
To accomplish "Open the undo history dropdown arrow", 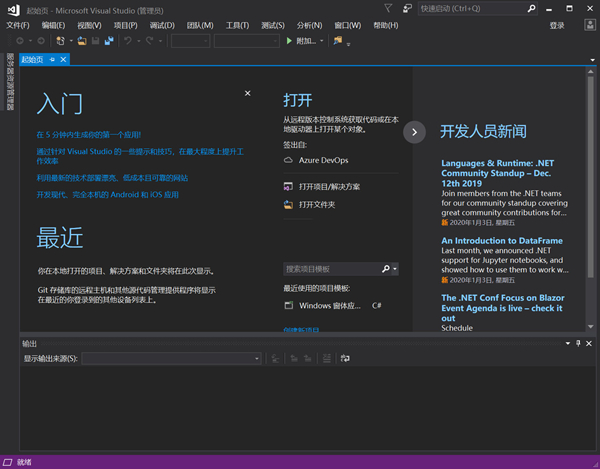I will [x=139, y=41].
